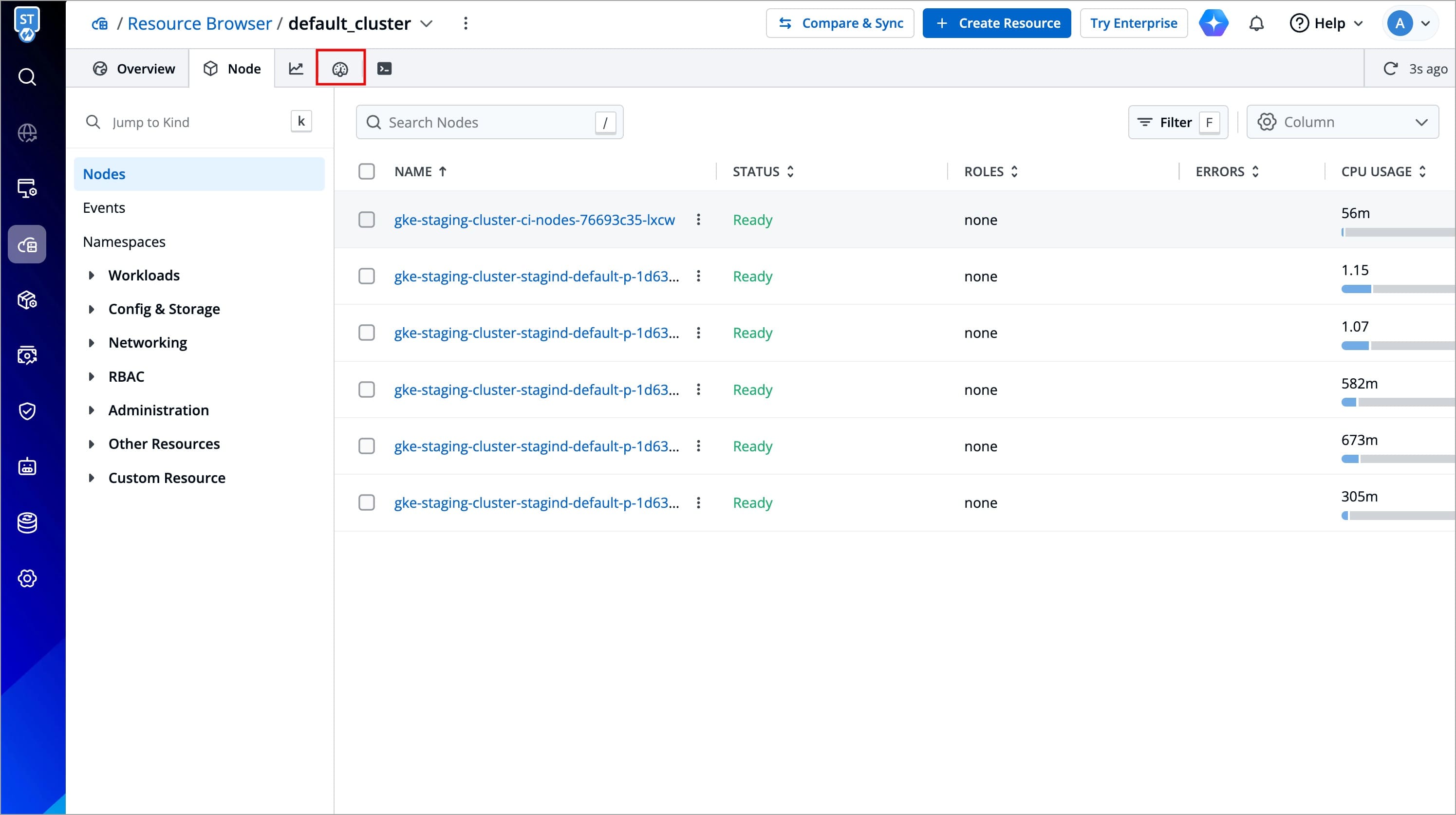Open the monitoring chart icon tab
This screenshot has height=815, width=1456.
(x=296, y=69)
